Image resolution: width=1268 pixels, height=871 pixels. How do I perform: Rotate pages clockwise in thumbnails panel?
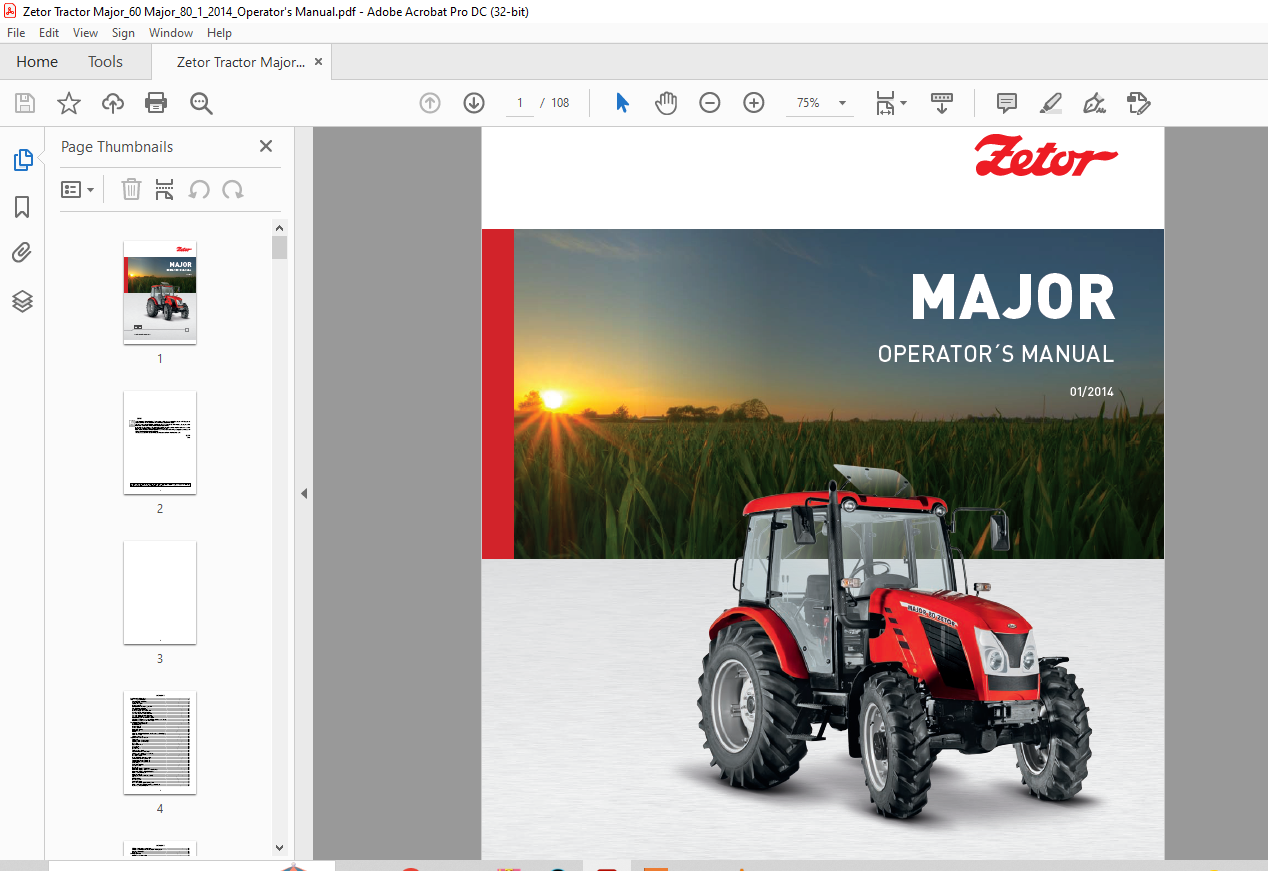pyautogui.click(x=233, y=189)
